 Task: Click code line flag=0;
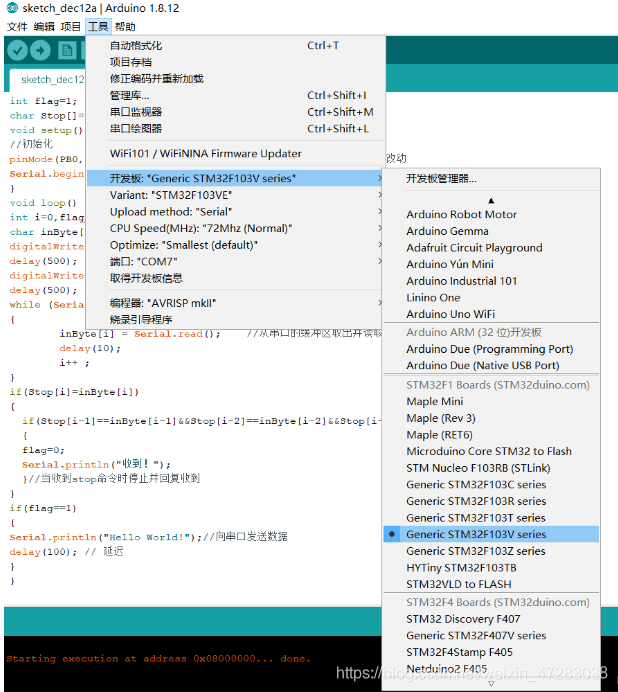point(43,450)
